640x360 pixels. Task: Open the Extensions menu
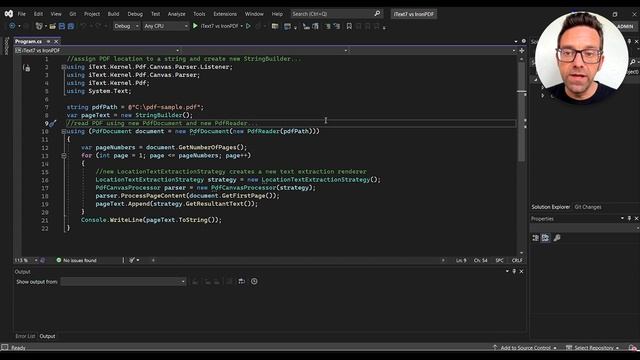coord(225,14)
